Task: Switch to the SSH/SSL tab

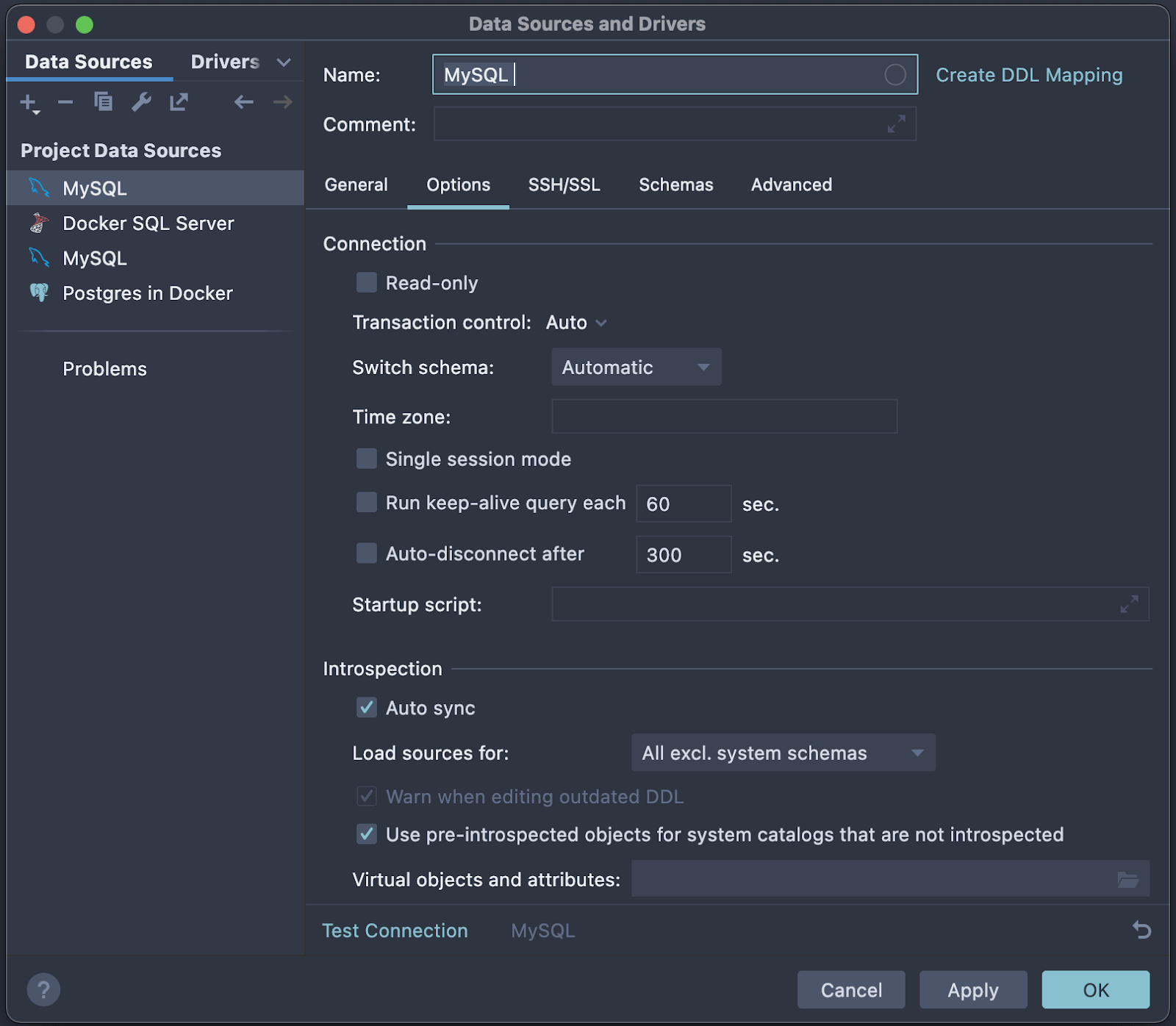Action: [x=564, y=185]
